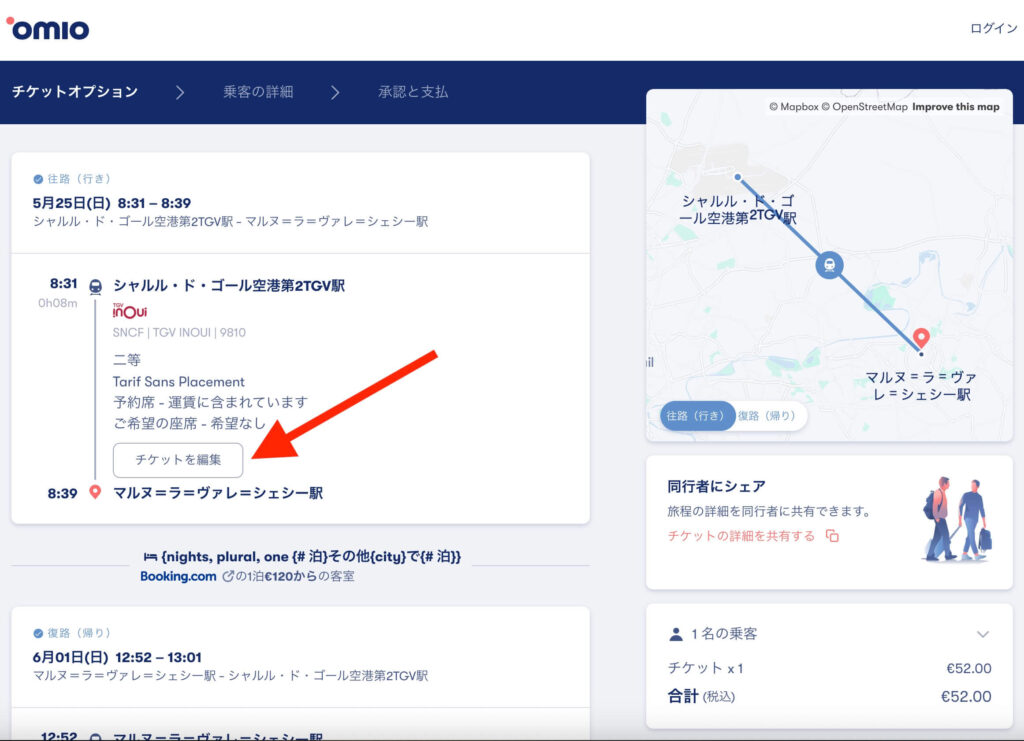The image size is (1024, 741).
Task: Click the red destination pin on map
Action: pos(921,338)
